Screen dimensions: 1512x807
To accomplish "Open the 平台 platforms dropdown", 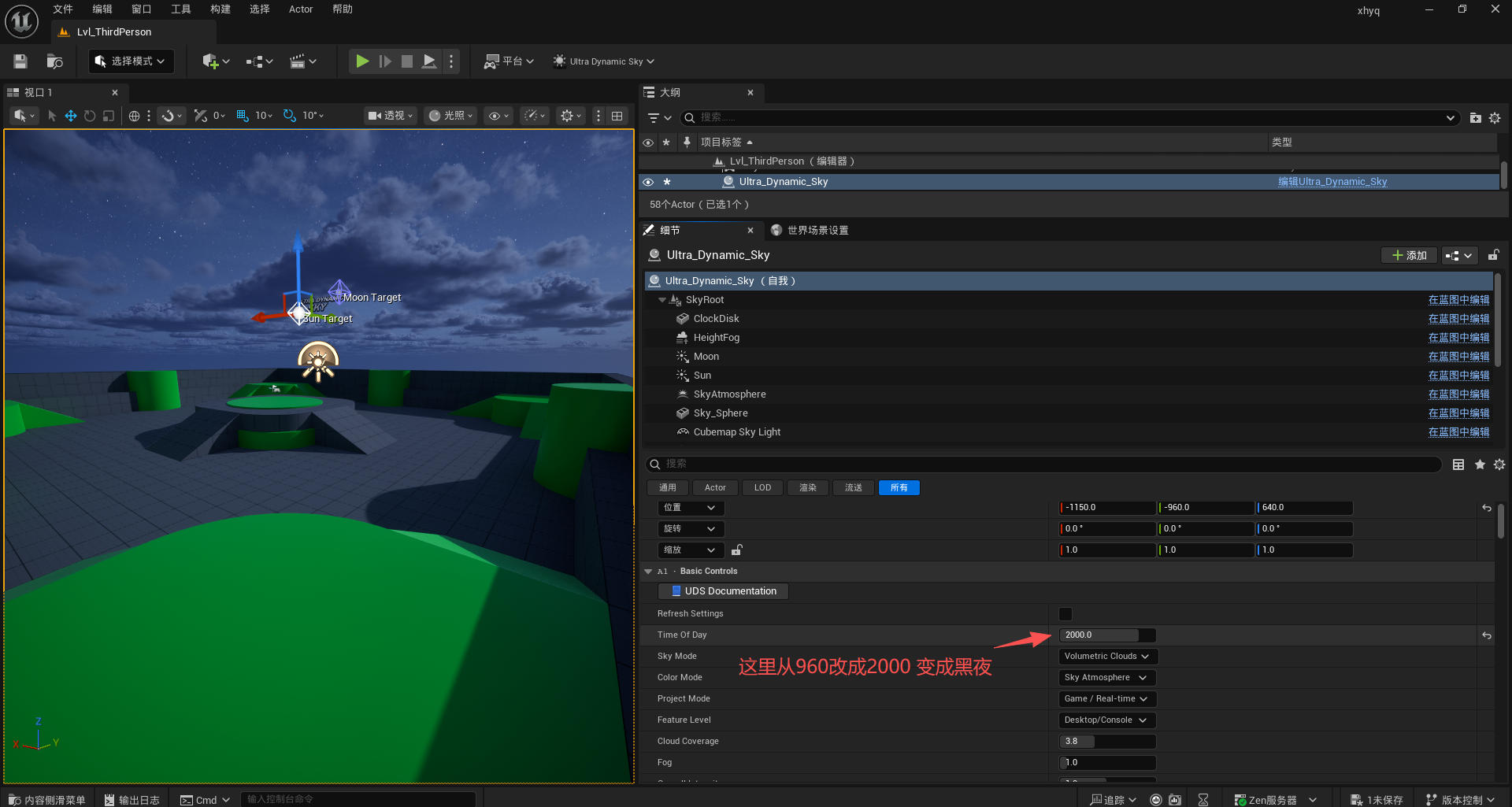I will click(510, 61).
